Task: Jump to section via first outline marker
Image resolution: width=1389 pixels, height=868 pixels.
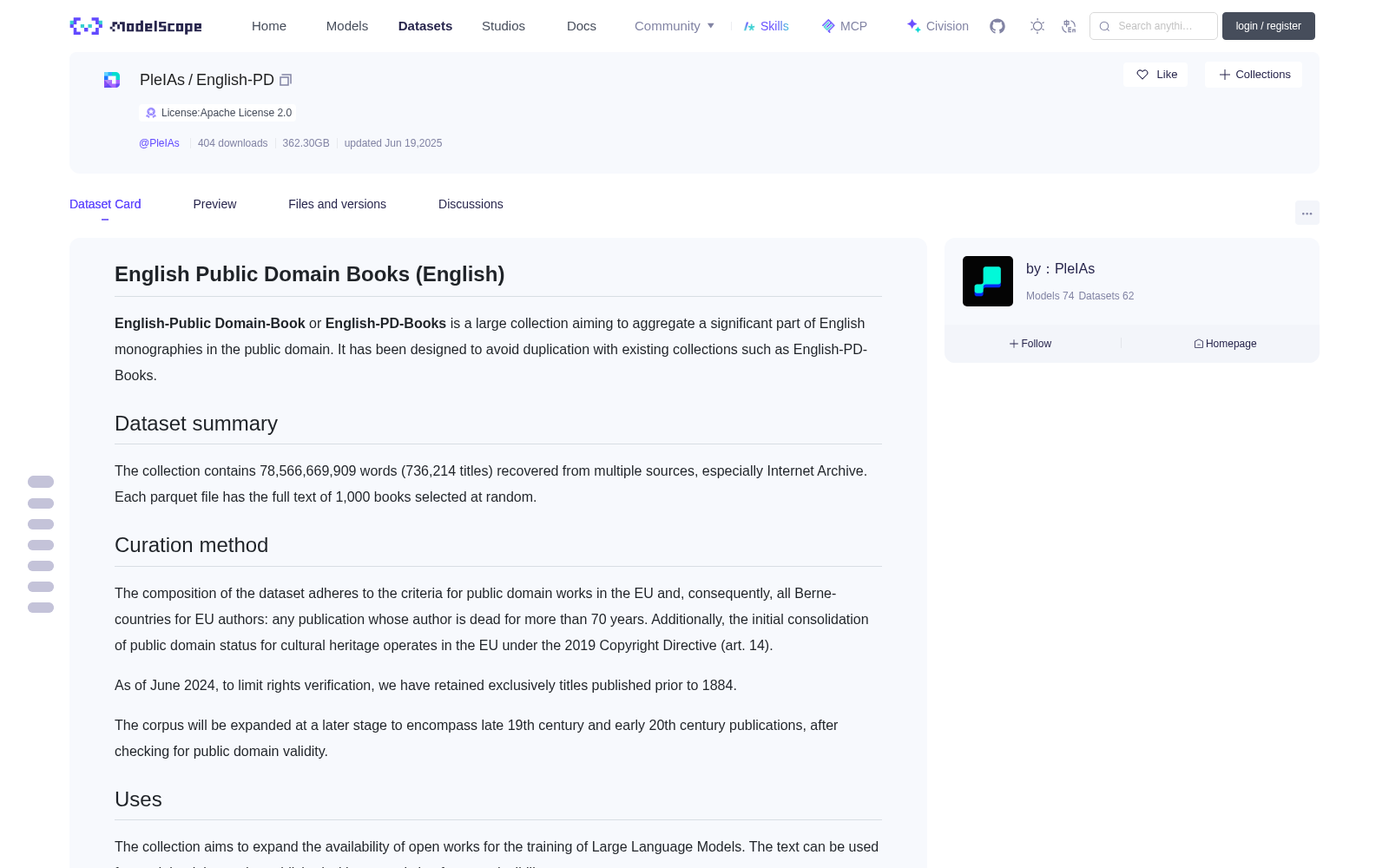Action: [x=41, y=482]
